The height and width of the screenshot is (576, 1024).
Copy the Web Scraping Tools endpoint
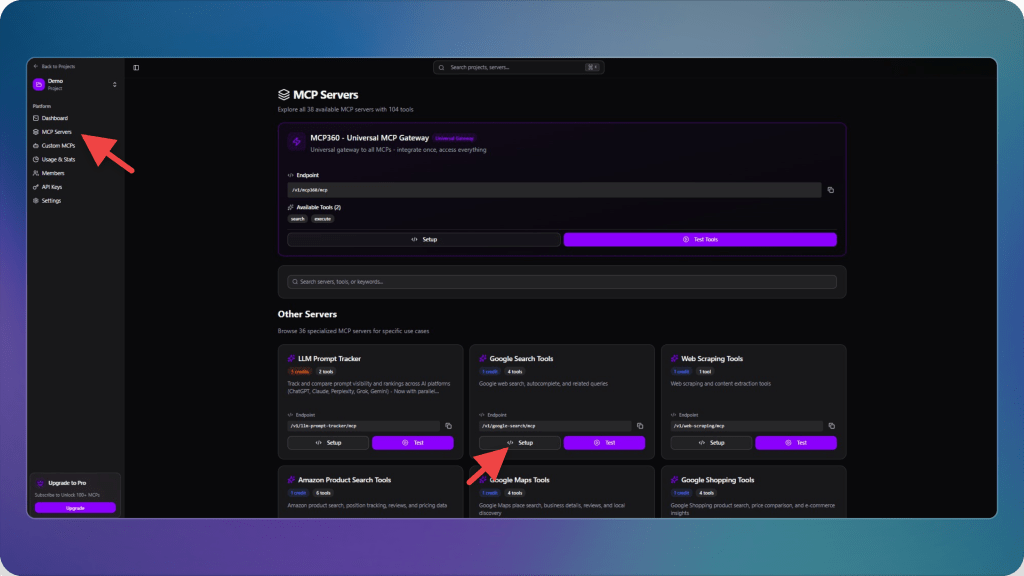click(831, 426)
